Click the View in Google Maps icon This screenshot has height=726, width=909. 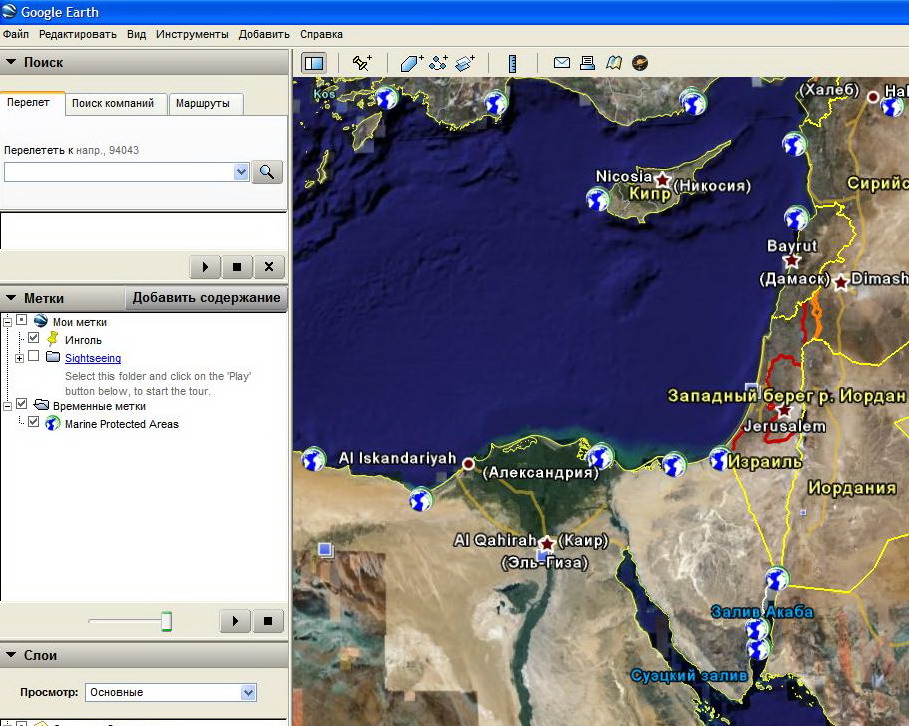click(614, 63)
